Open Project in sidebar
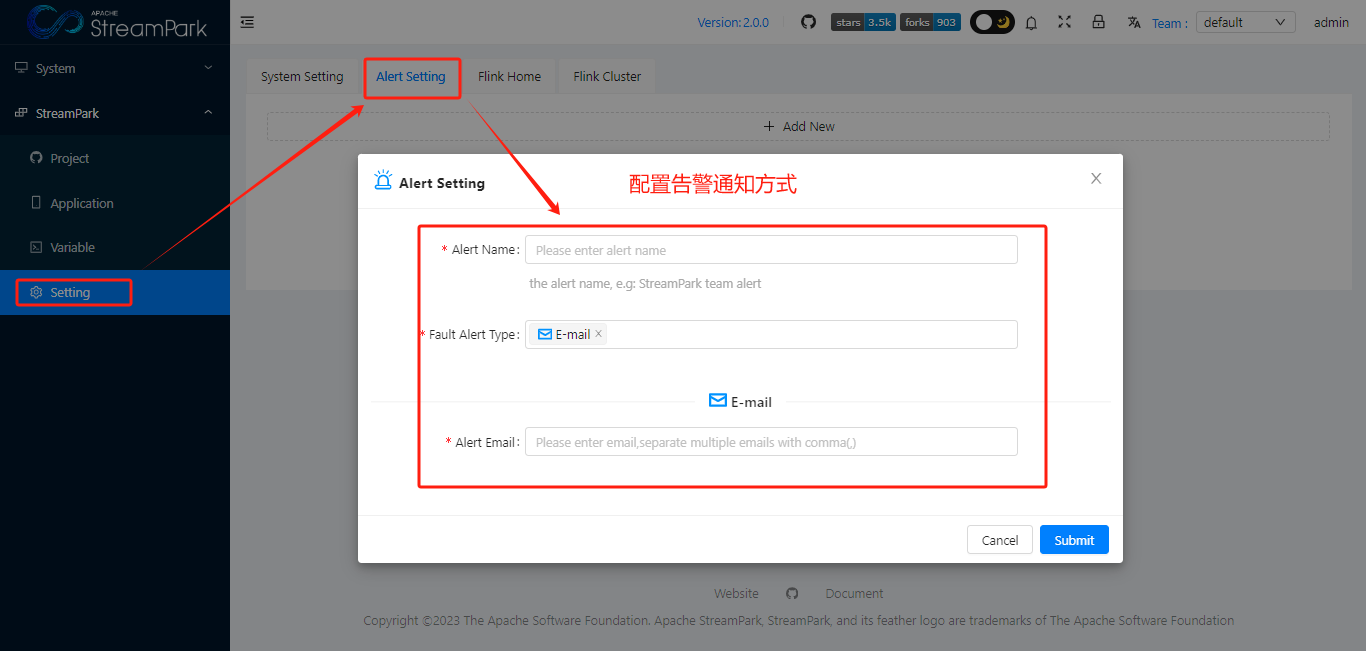The height and width of the screenshot is (651, 1366). (x=115, y=158)
